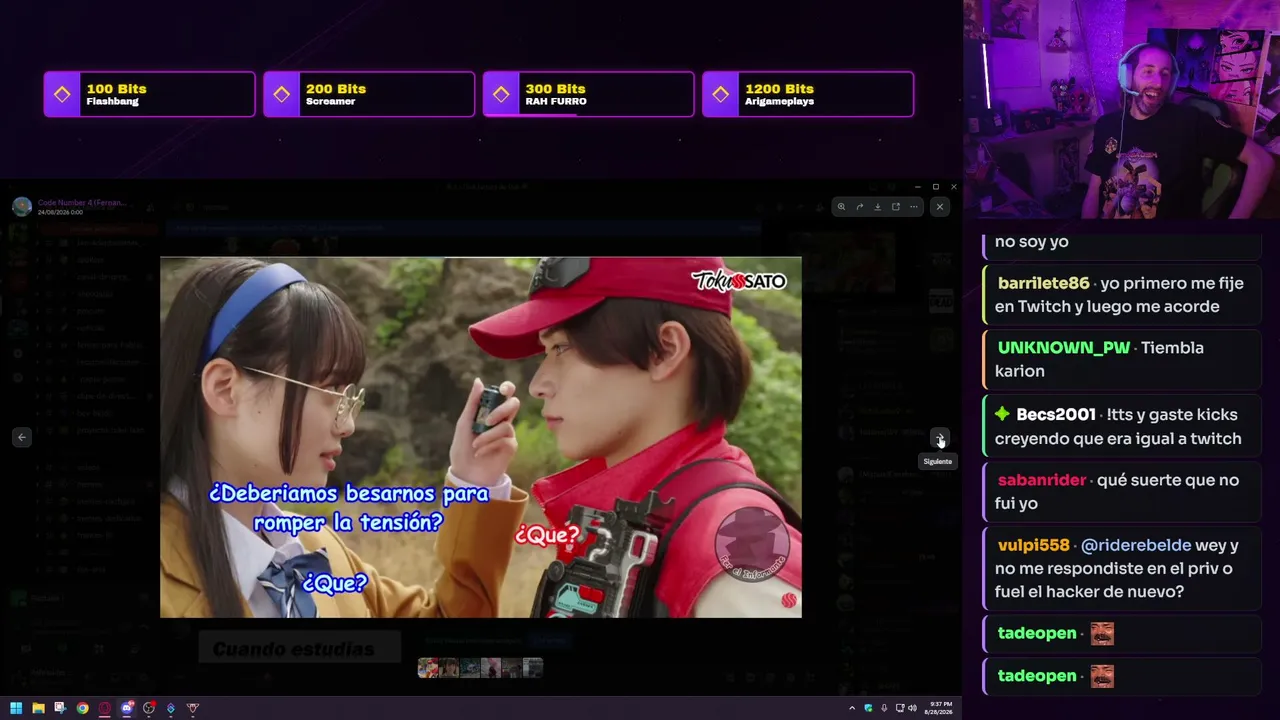
Task: Click the green badge beside Becs2001
Action: [1002, 414]
